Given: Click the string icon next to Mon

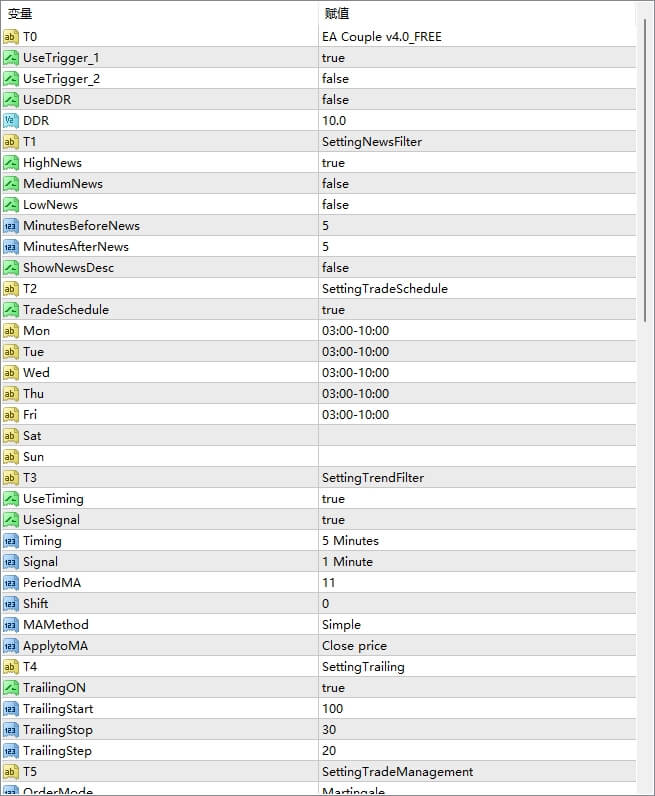Looking at the screenshot, I should click(x=11, y=331).
